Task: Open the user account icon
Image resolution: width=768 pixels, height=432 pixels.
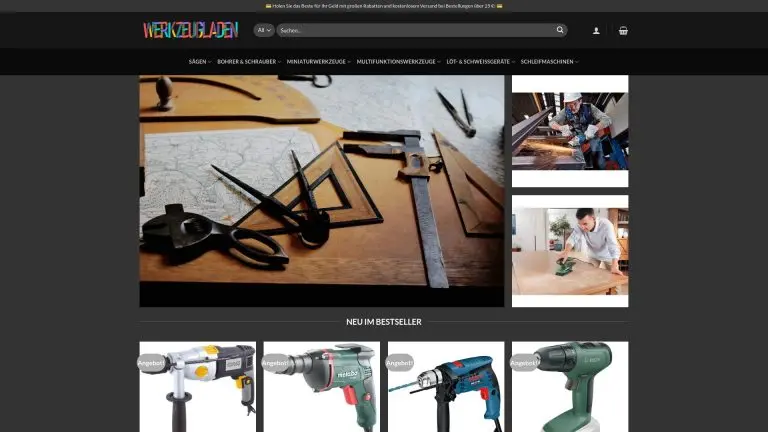Action: tap(597, 30)
